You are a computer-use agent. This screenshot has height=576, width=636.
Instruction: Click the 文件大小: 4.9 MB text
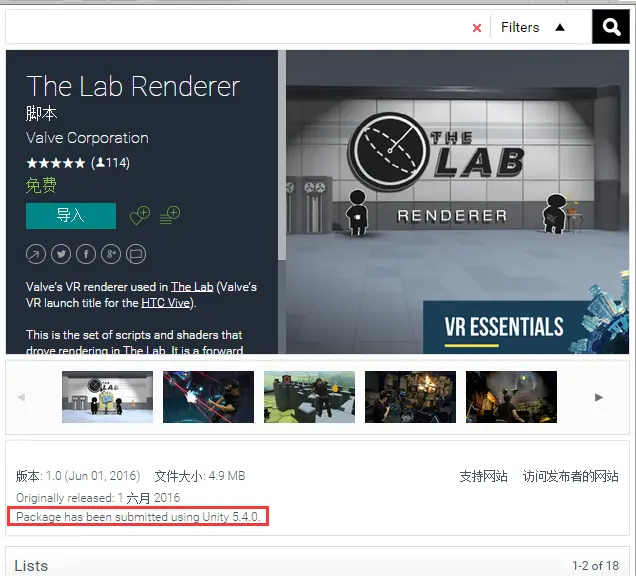(x=200, y=476)
